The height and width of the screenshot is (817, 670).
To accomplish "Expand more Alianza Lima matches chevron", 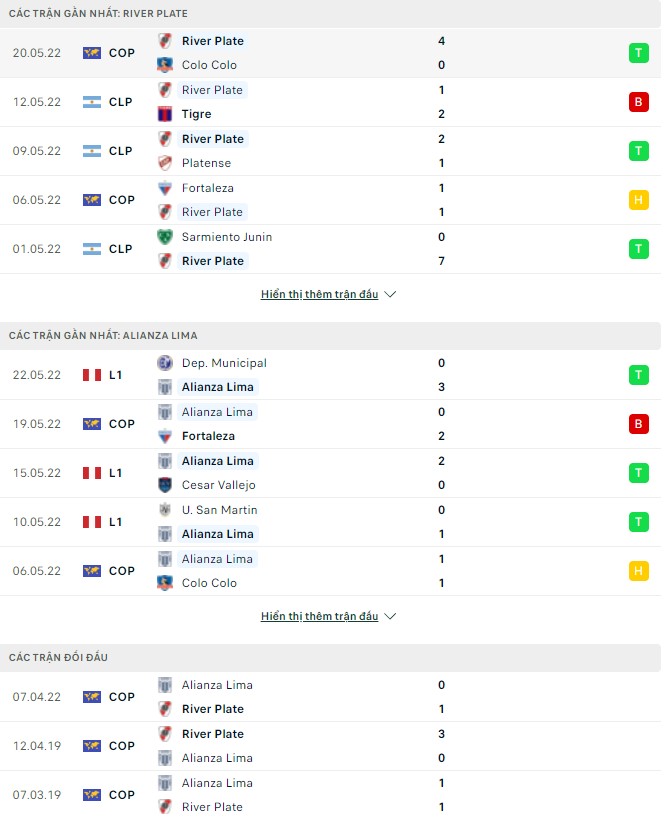I will [390, 617].
